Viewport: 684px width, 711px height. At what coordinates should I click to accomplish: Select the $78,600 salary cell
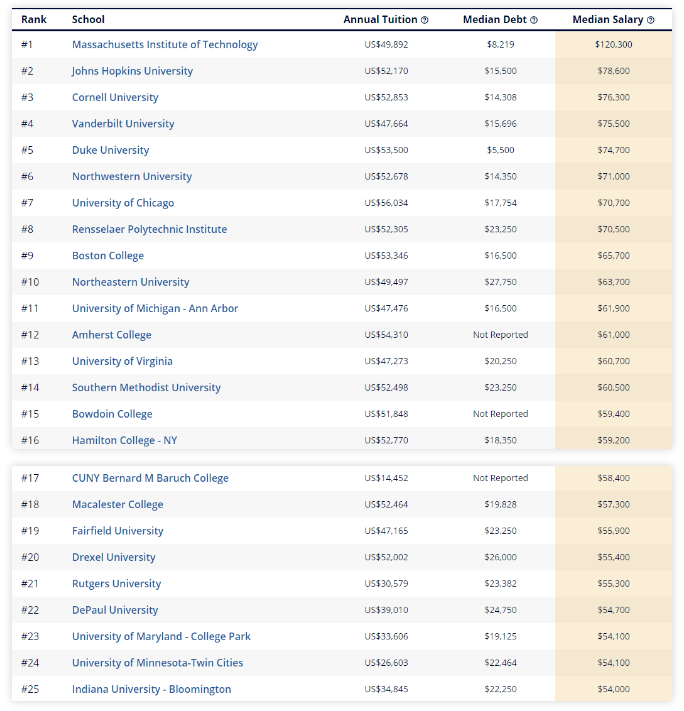click(x=613, y=71)
